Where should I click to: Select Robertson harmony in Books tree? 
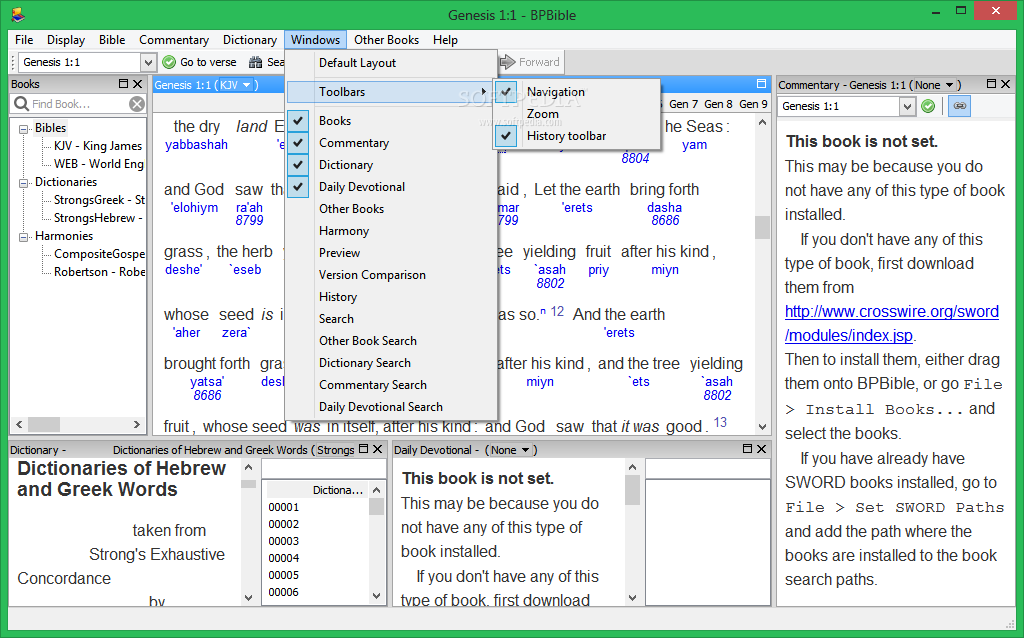tap(99, 272)
